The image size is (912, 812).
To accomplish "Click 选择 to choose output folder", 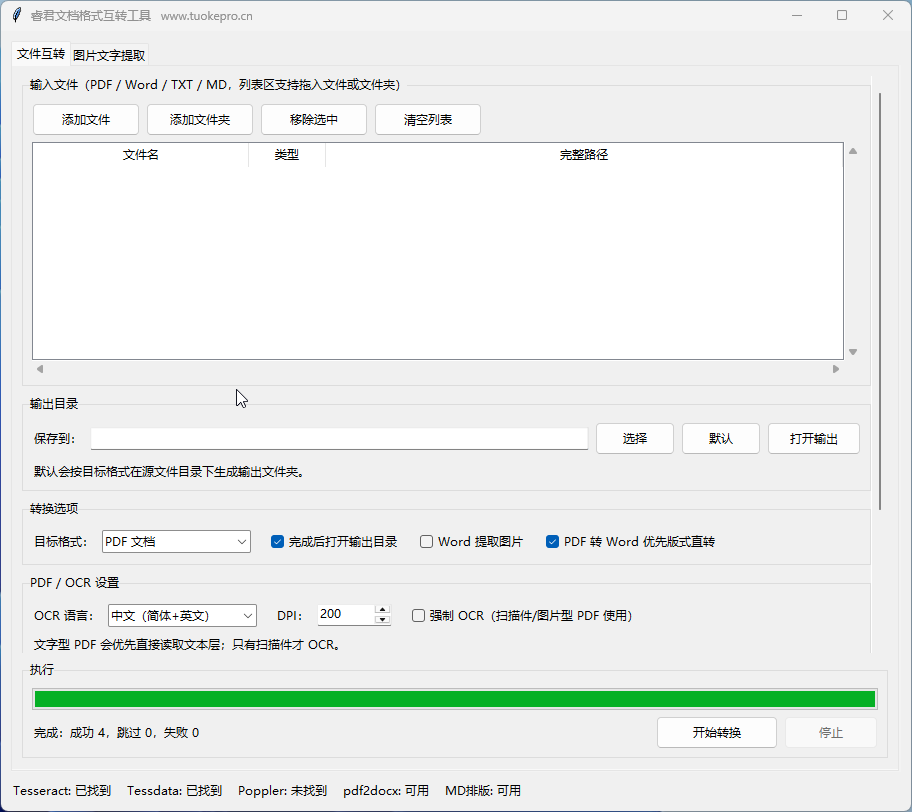I will point(635,439).
